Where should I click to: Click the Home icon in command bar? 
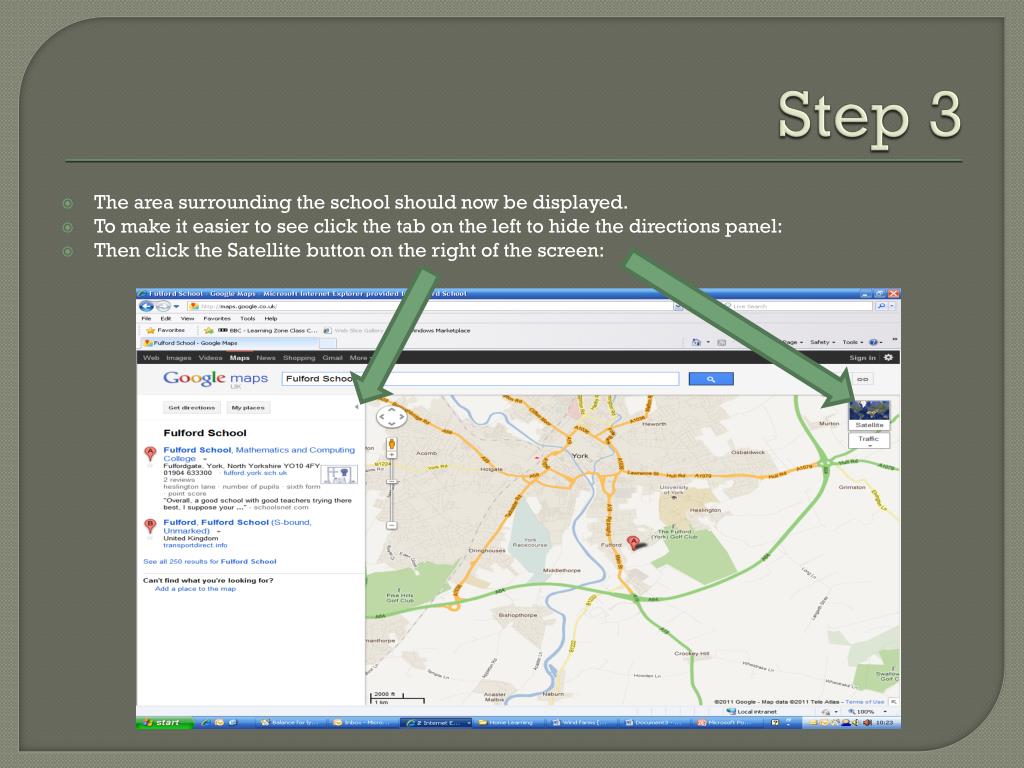click(x=696, y=342)
